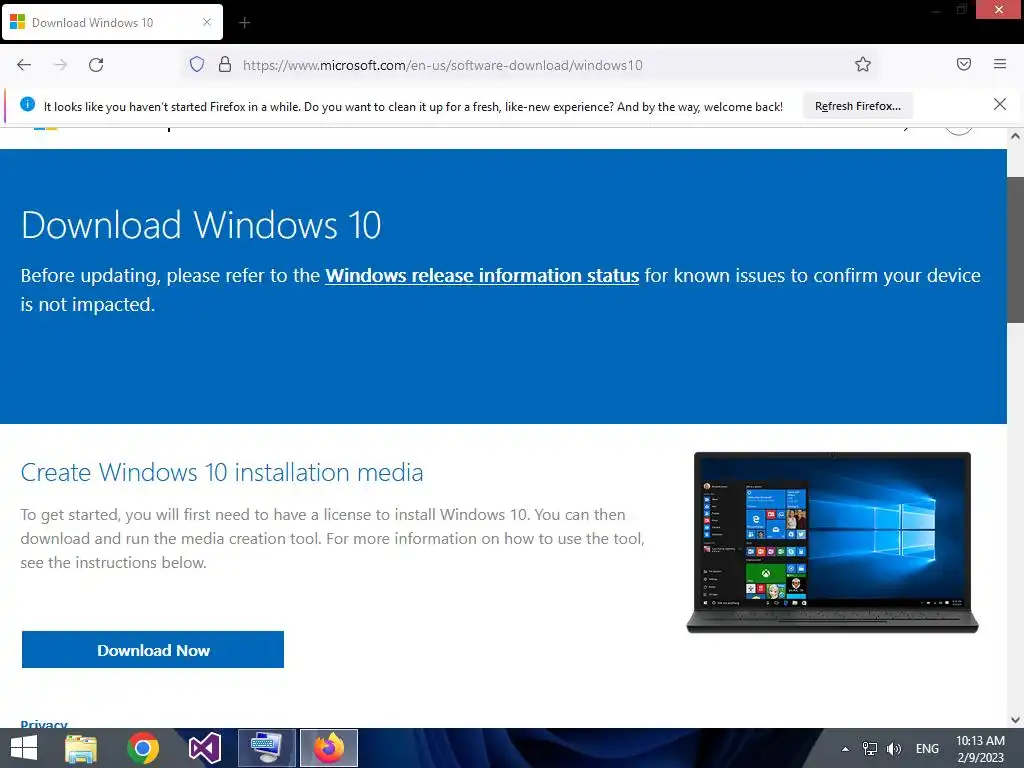1024x768 pixels.
Task: Reload the current page
Action: point(96,65)
